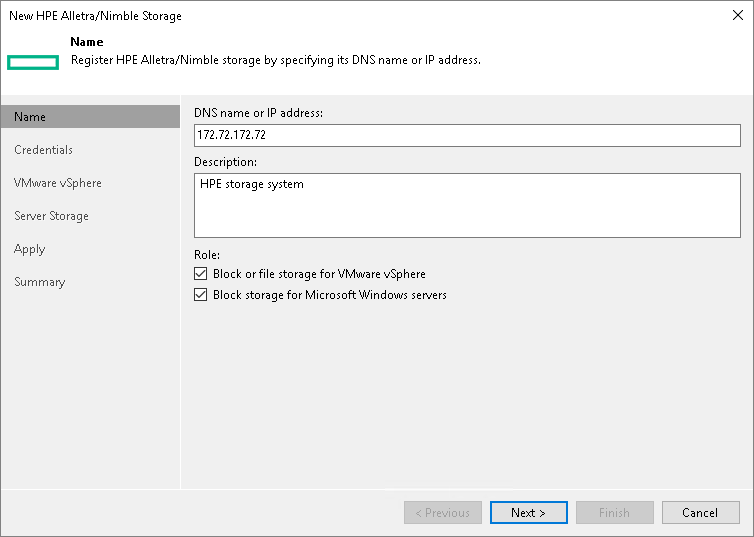Click the Cancel button
This screenshot has height=537, width=754.
tap(700, 513)
